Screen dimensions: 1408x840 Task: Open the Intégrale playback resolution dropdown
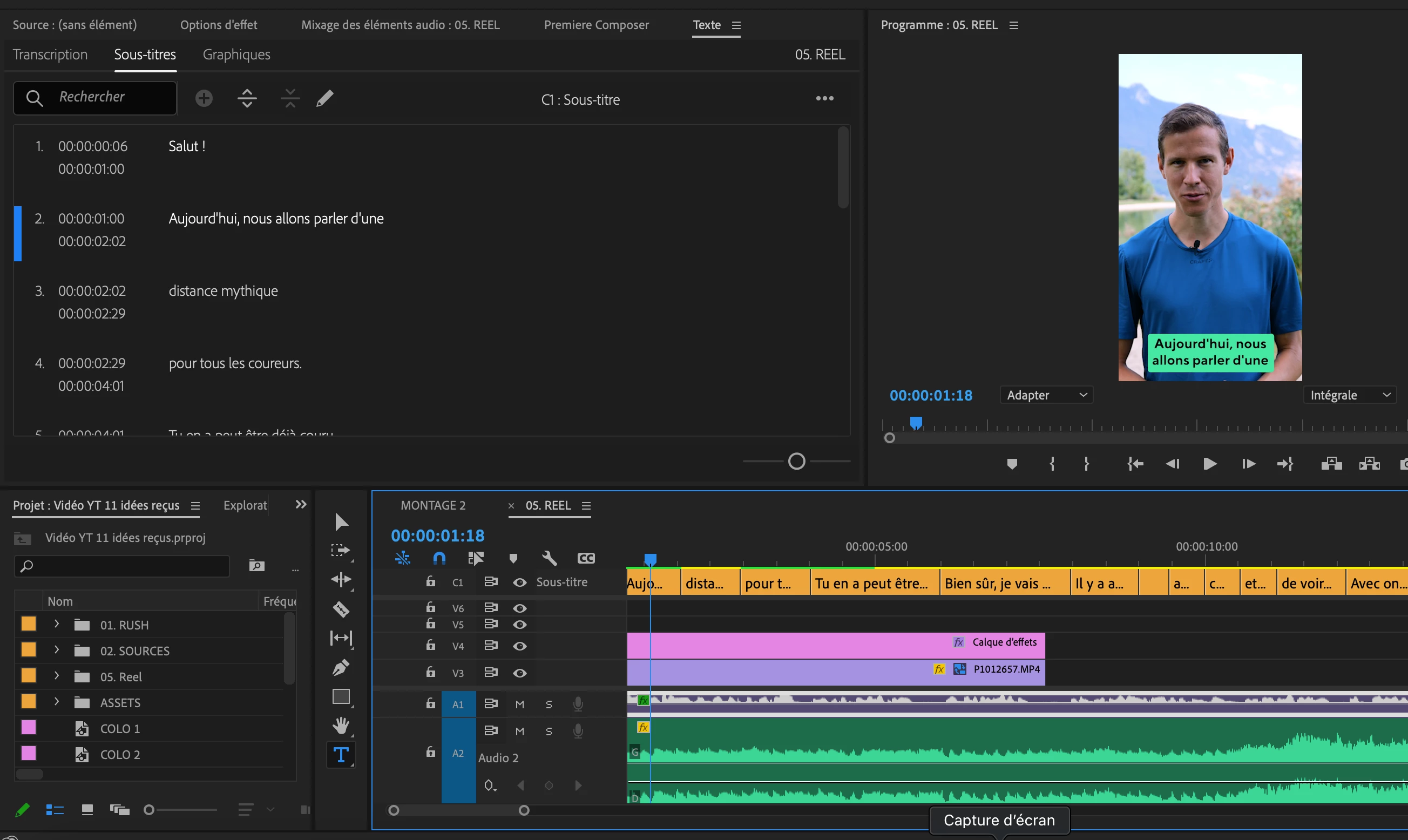point(1350,395)
